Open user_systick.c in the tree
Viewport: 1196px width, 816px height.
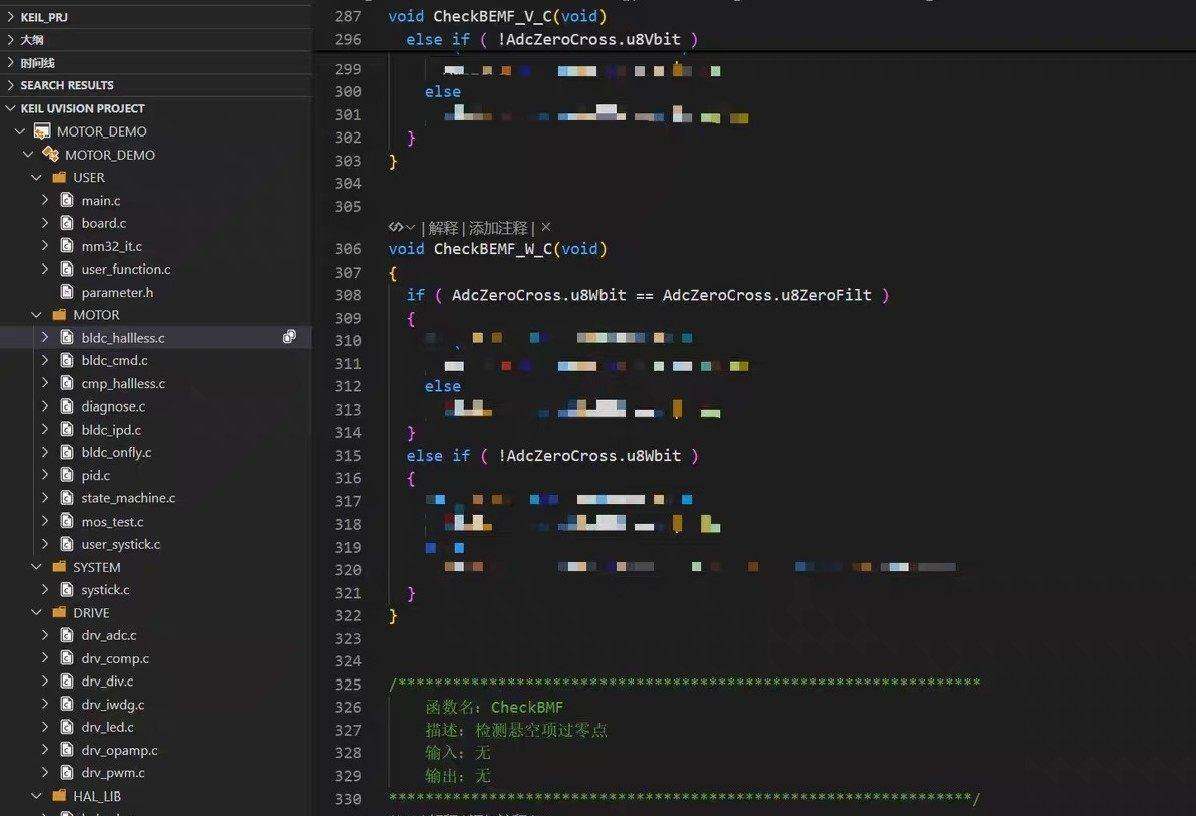(121, 544)
